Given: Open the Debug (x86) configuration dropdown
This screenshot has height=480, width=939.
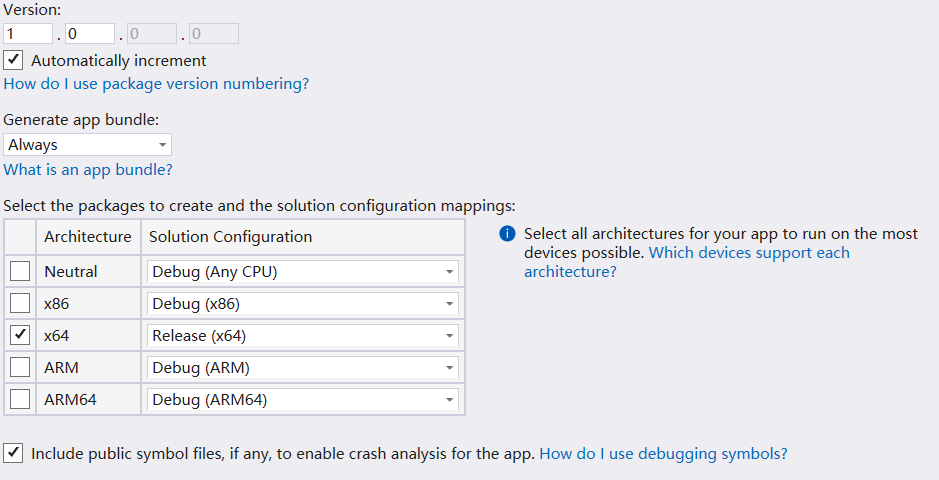Looking at the screenshot, I should coord(303,303).
